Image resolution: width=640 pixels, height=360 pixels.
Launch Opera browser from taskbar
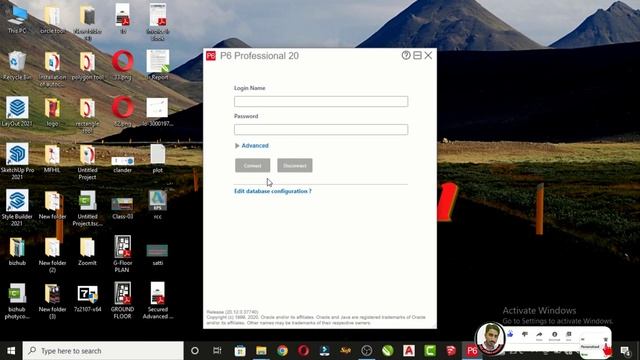[x=303, y=351]
